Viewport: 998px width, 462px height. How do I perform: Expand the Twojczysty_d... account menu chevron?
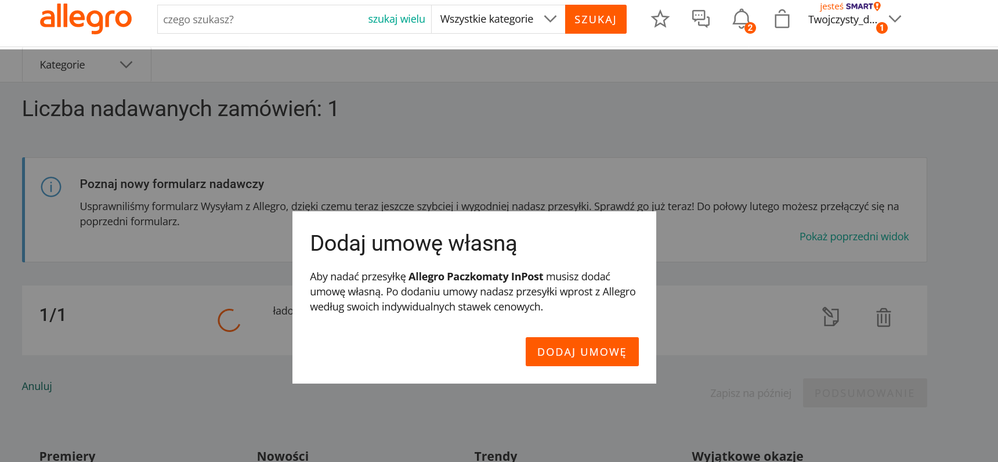tap(895, 19)
